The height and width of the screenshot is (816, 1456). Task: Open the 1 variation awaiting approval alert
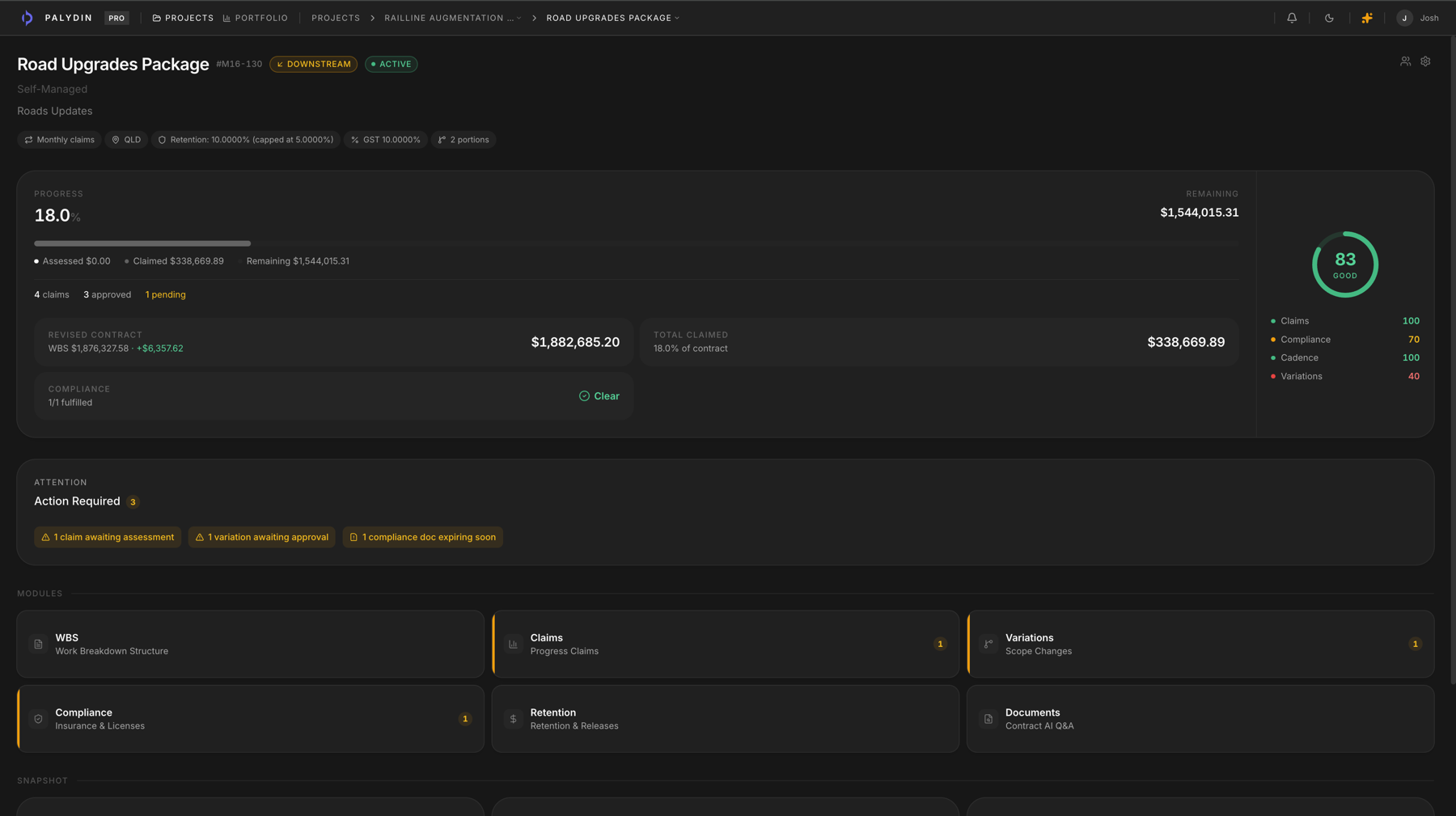tap(261, 536)
